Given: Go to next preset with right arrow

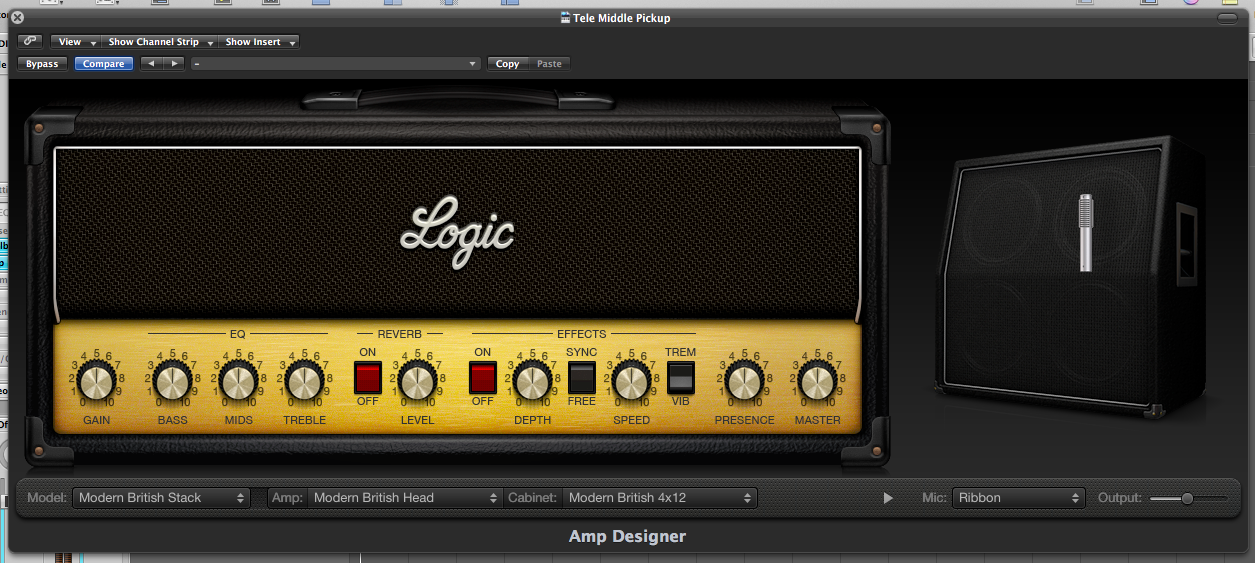Looking at the screenshot, I should coord(174,64).
